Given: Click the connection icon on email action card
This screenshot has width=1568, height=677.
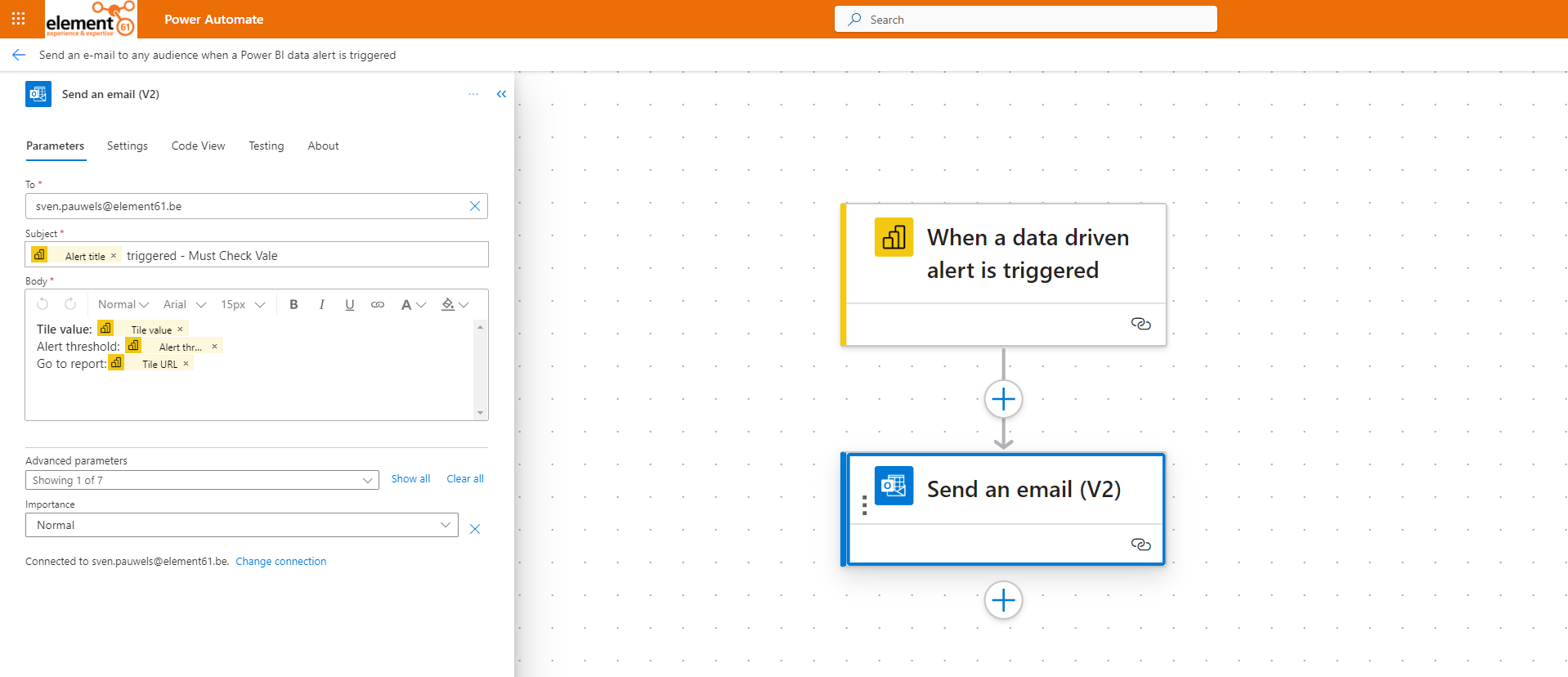Looking at the screenshot, I should [1140, 545].
